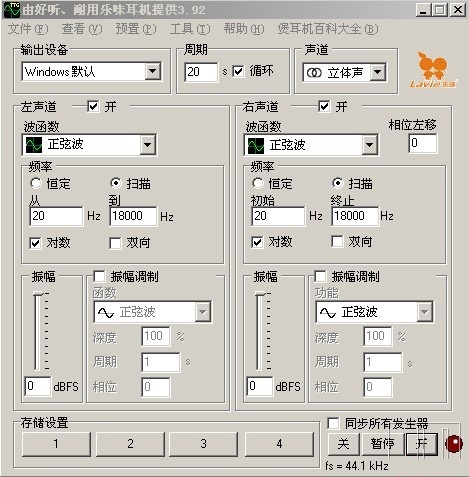Image resolution: width=469 pixels, height=477 pixels.
Task: Click storage preset button 4
Action: click(x=279, y=444)
